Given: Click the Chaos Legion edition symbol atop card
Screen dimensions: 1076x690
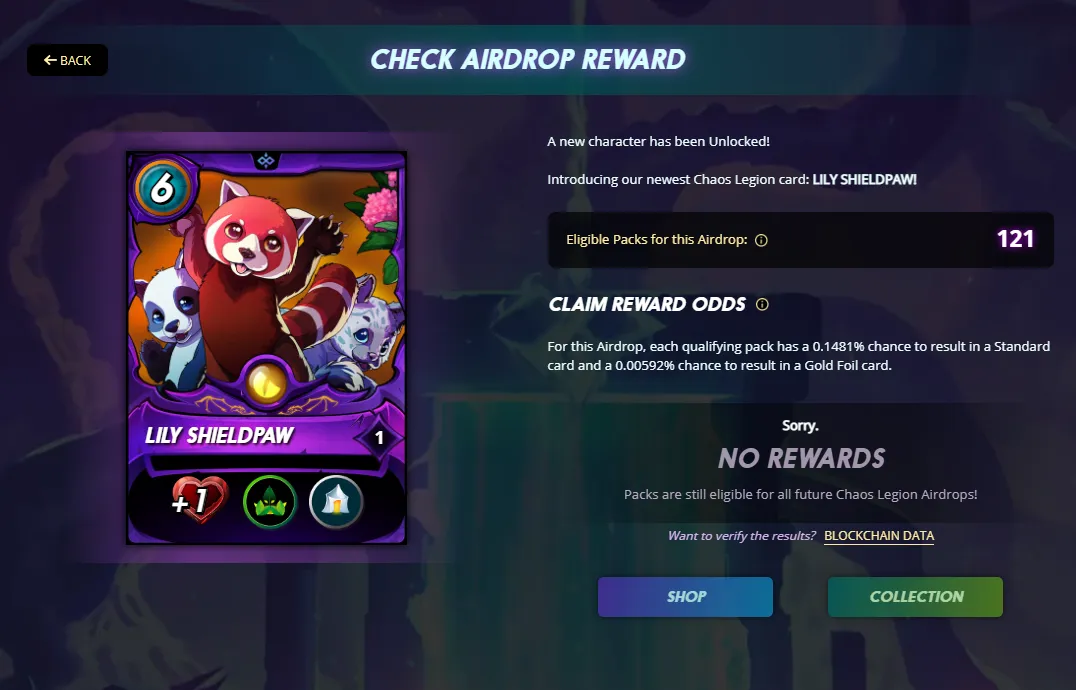Looking at the screenshot, I should tap(266, 160).
